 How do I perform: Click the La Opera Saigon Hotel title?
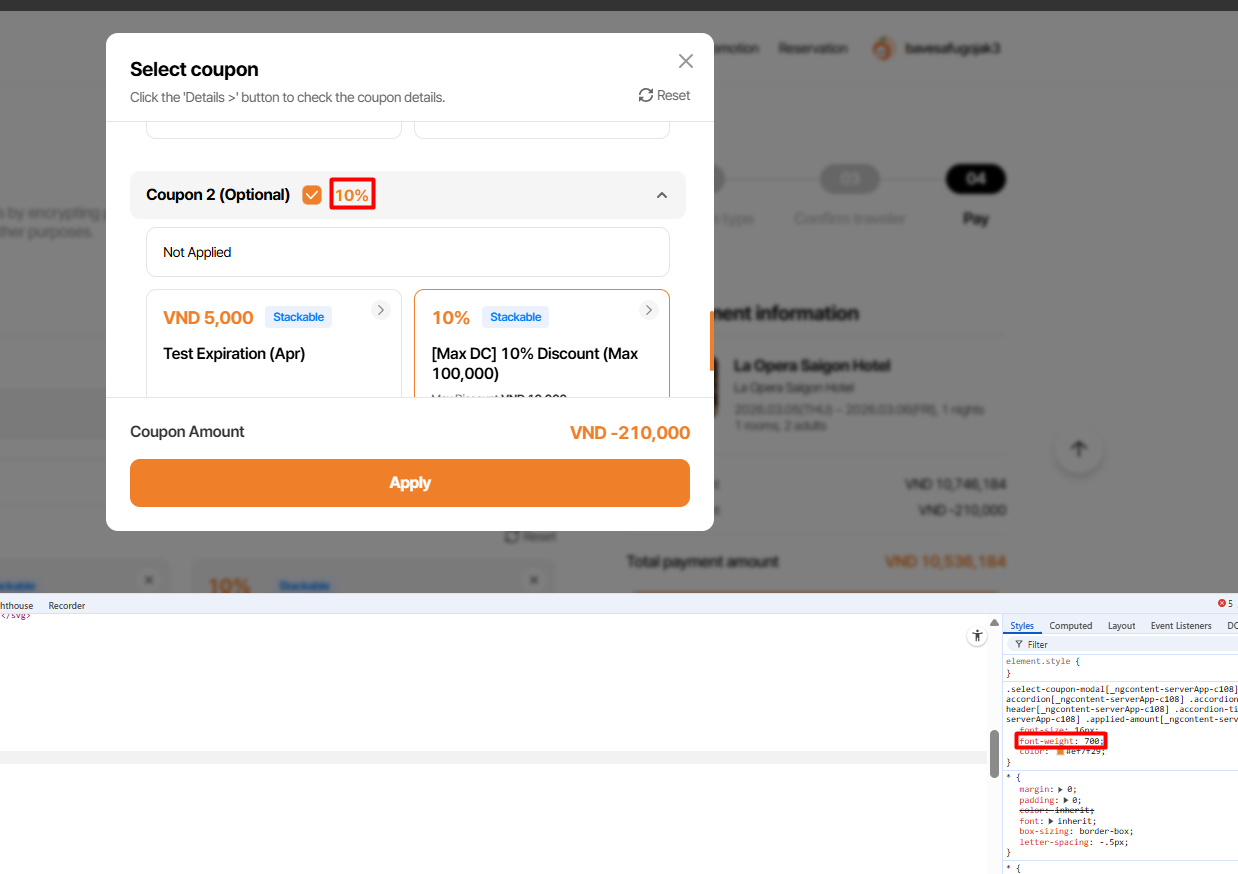[812, 366]
